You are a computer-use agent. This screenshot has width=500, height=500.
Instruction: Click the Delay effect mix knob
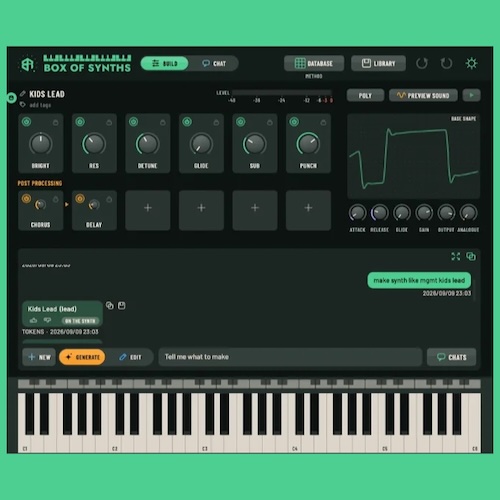tap(94, 205)
